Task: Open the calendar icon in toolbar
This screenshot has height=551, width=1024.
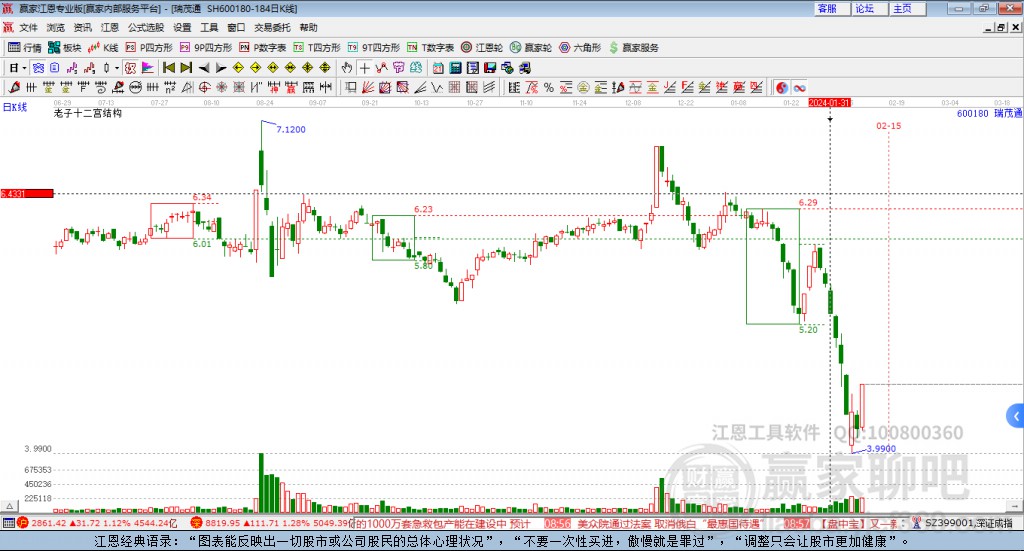Action: [x=438, y=68]
